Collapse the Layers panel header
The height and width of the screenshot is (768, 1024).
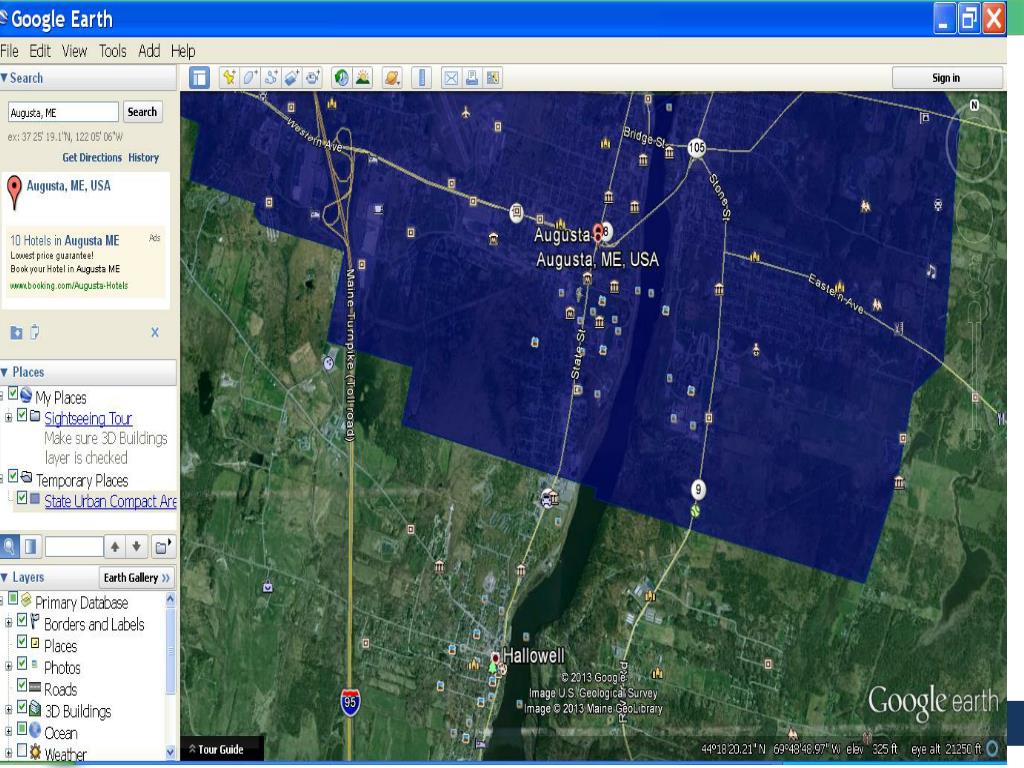tap(49, 577)
